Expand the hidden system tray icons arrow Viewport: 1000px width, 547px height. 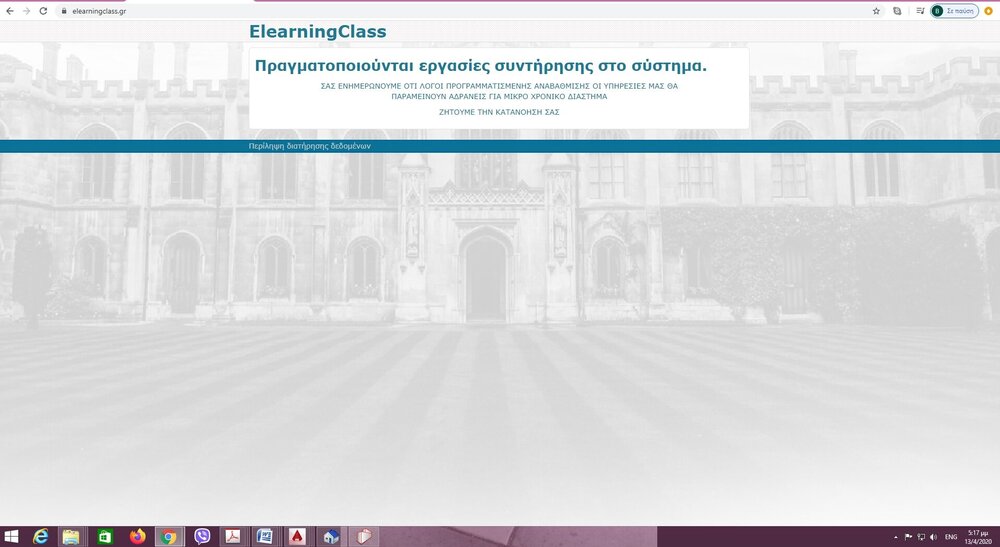pyautogui.click(x=895, y=537)
